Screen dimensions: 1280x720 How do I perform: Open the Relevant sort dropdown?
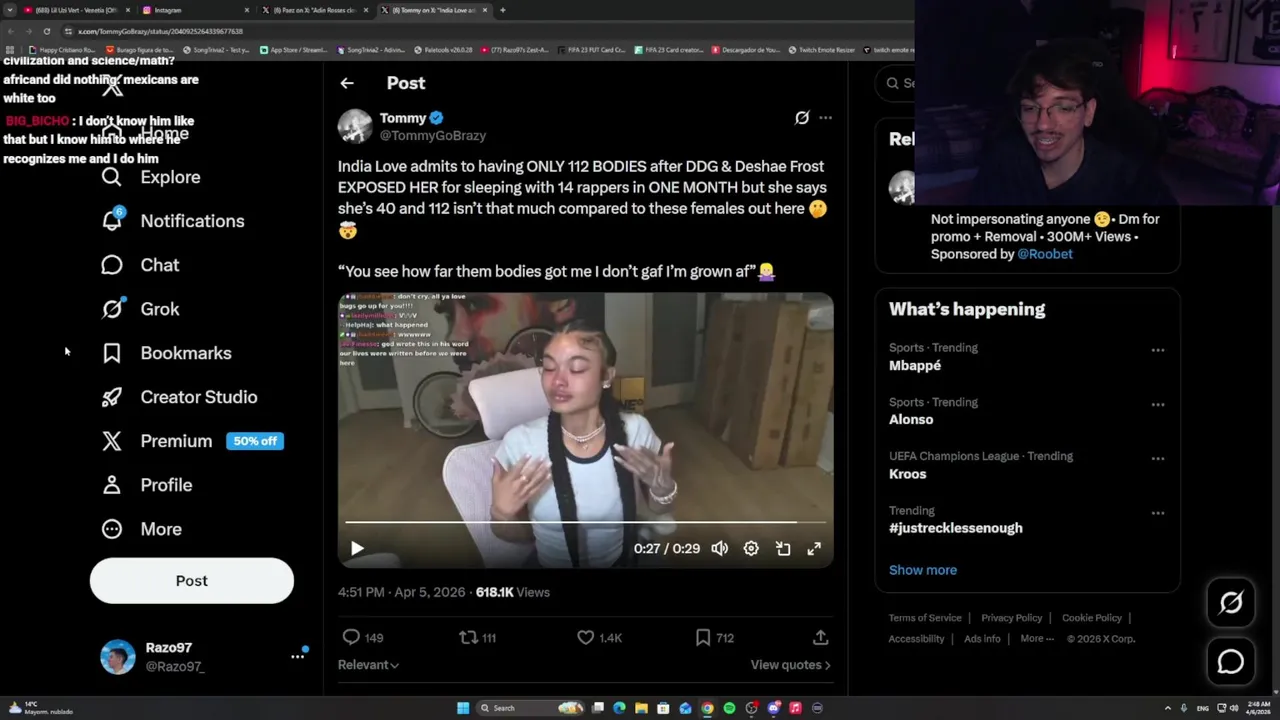coord(368,665)
